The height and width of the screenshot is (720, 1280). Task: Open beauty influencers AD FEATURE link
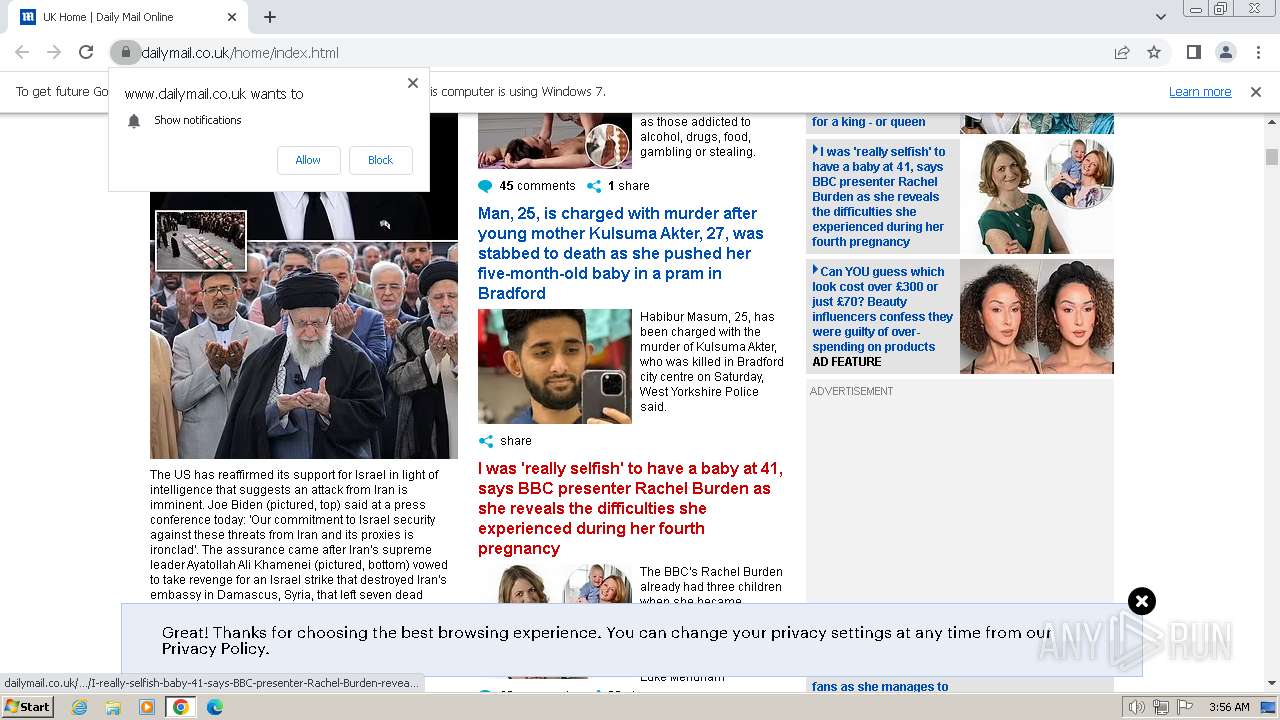(x=883, y=316)
